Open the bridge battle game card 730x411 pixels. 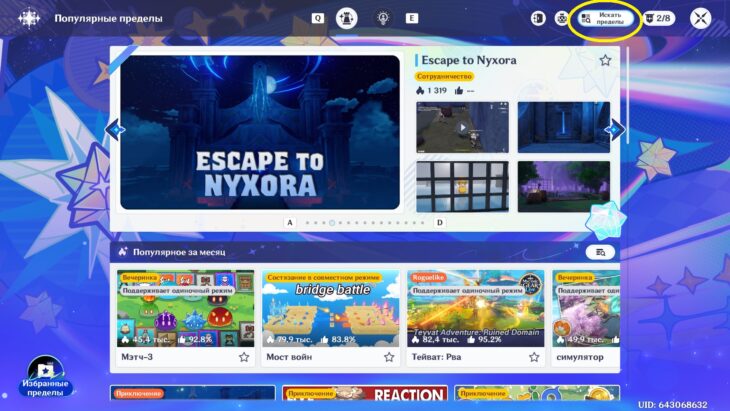click(x=330, y=317)
